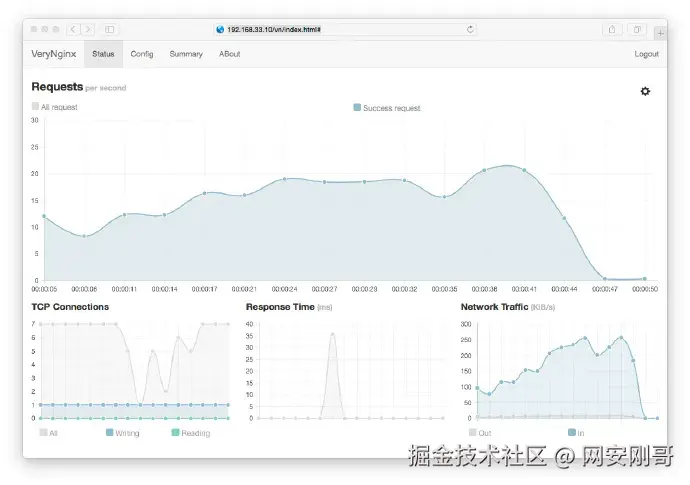Toggle the Writing legend swatch
Viewport: 690px width, 485px height.
tap(110, 432)
